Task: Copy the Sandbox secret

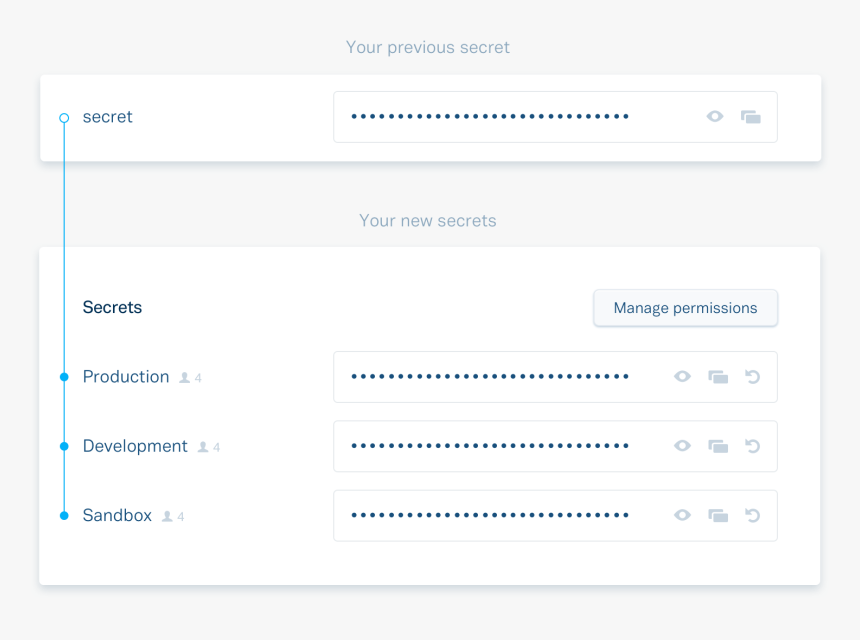Action: pyautogui.click(x=718, y=516)
